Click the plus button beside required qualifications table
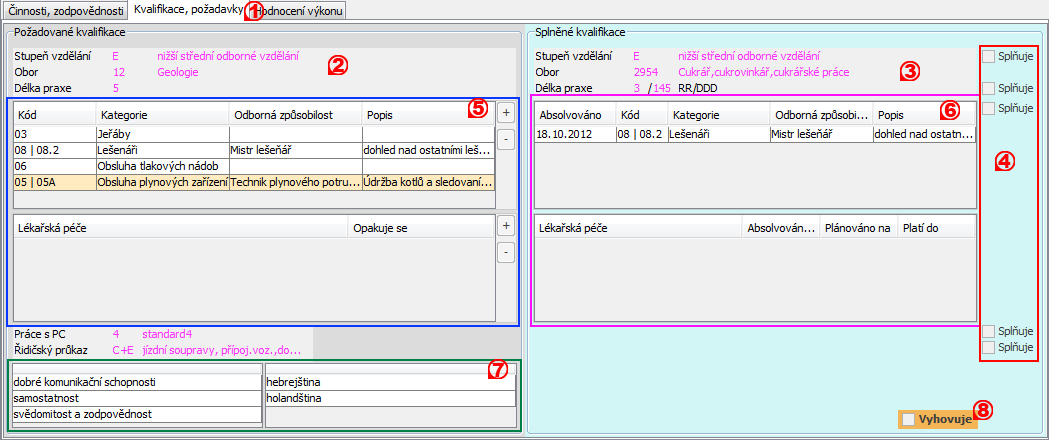Viewport: 1049px width, 440px height. 505,112
